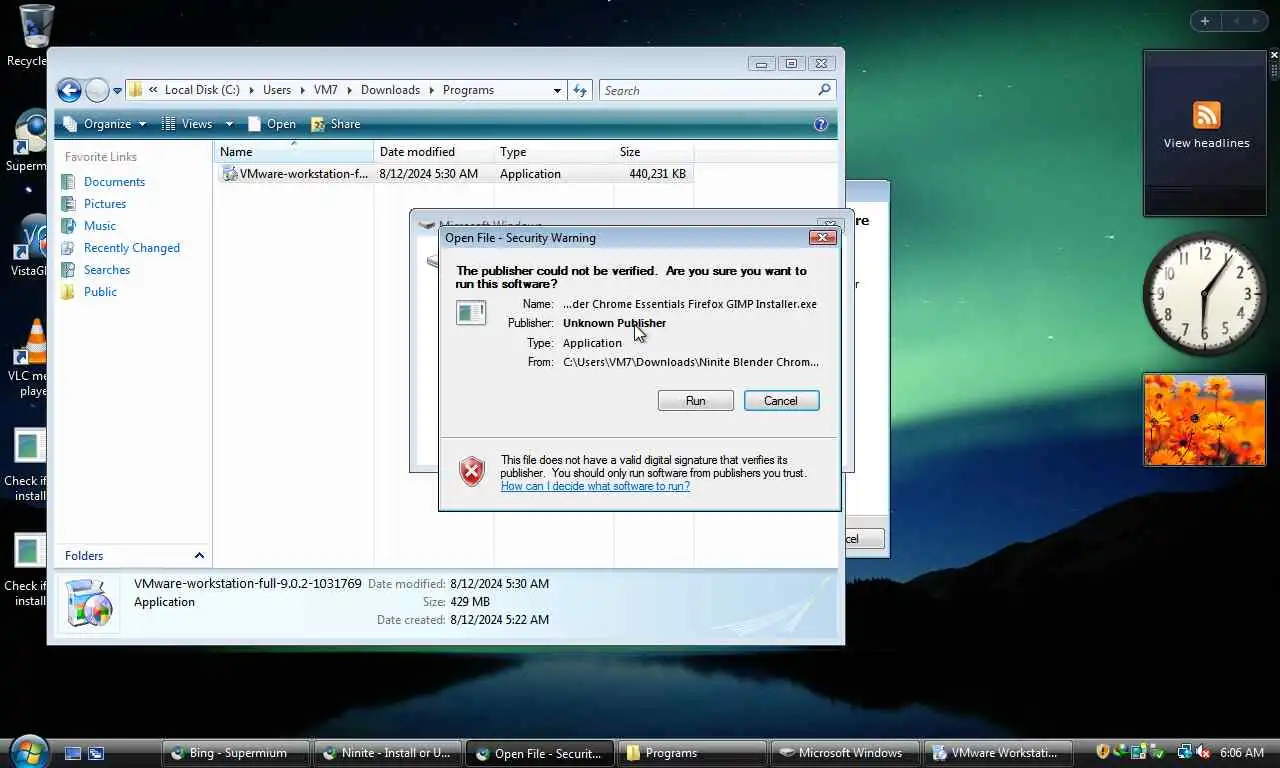Sort files by Type column

click(x=554, y=152)
